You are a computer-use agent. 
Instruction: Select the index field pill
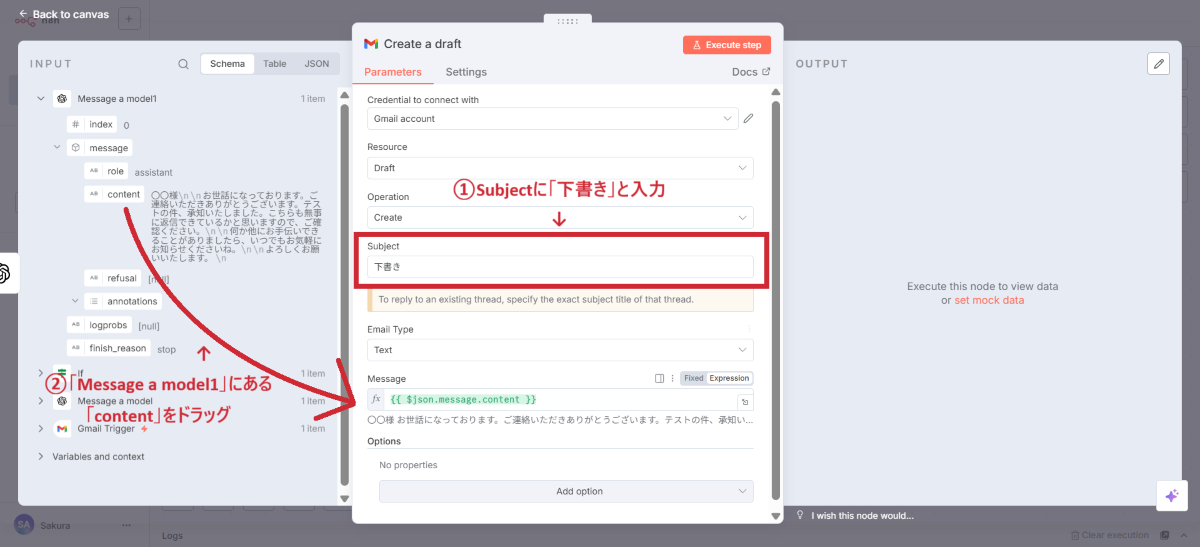click(92, 124)
